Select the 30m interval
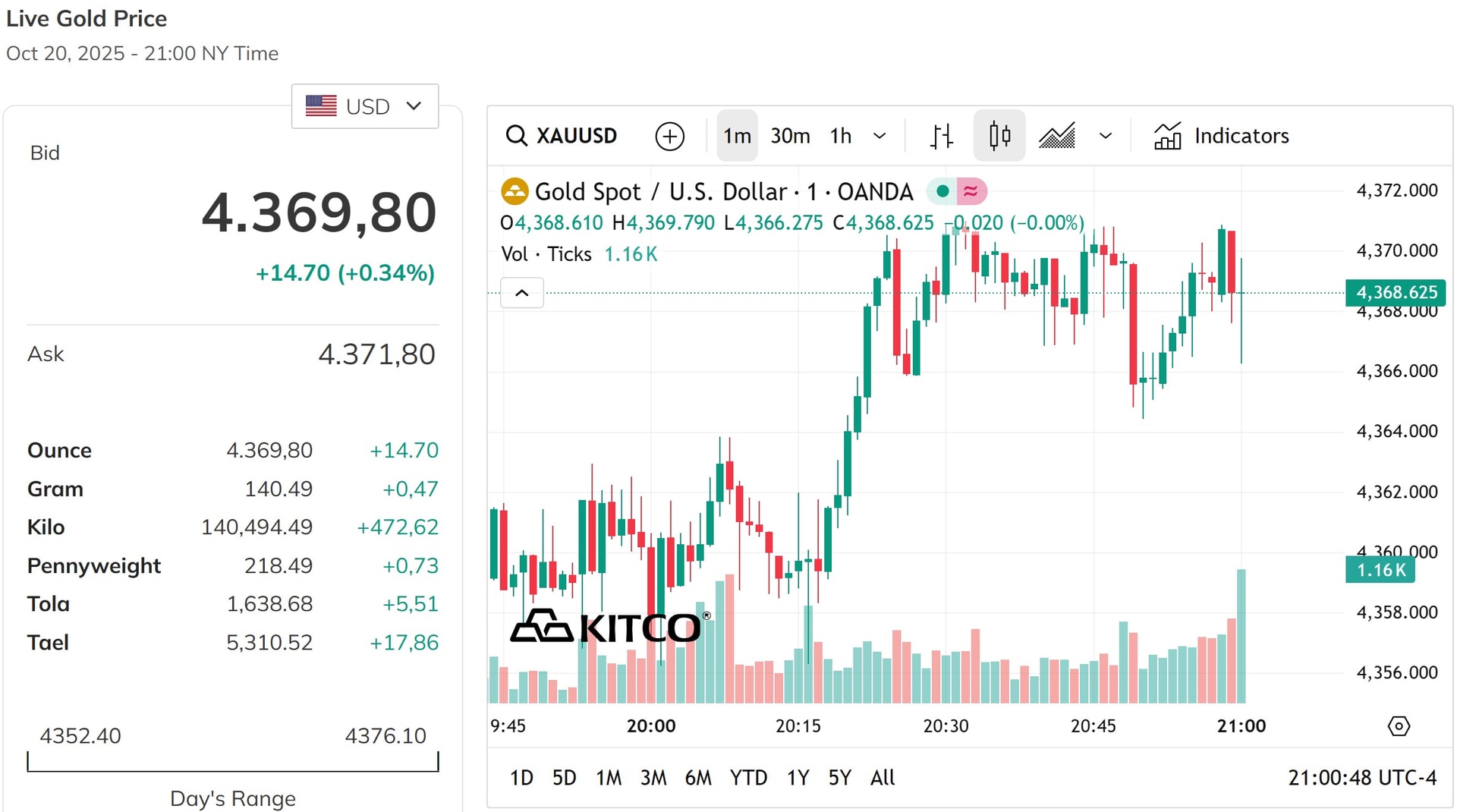This screenshot has width=1457, height=812. pos(790,136)
